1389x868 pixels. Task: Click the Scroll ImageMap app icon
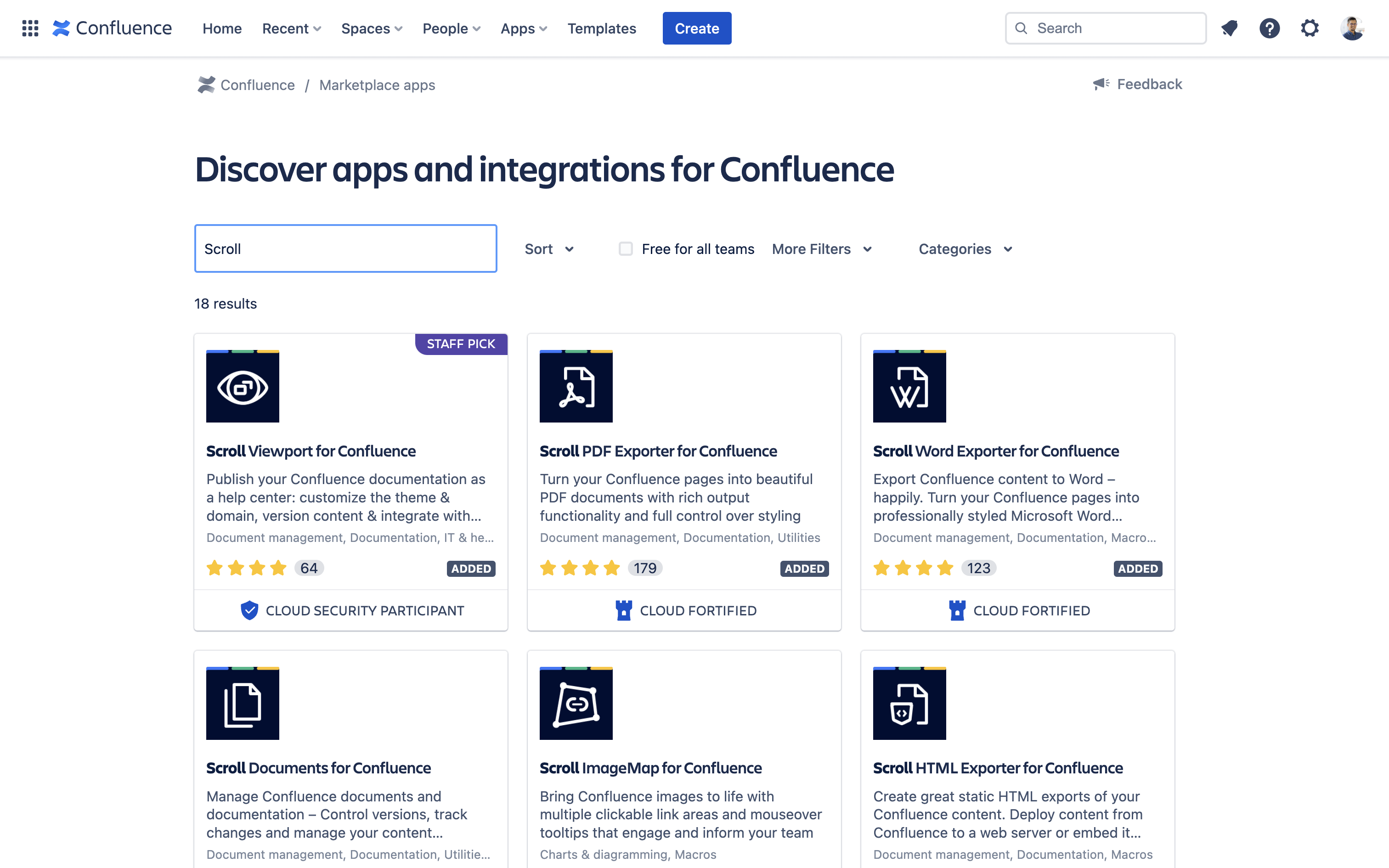point(576,703)
